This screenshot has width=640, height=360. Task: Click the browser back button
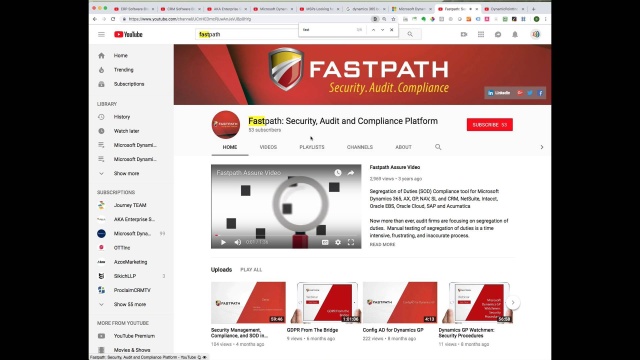pyautogui.click(x=95, y=19)
